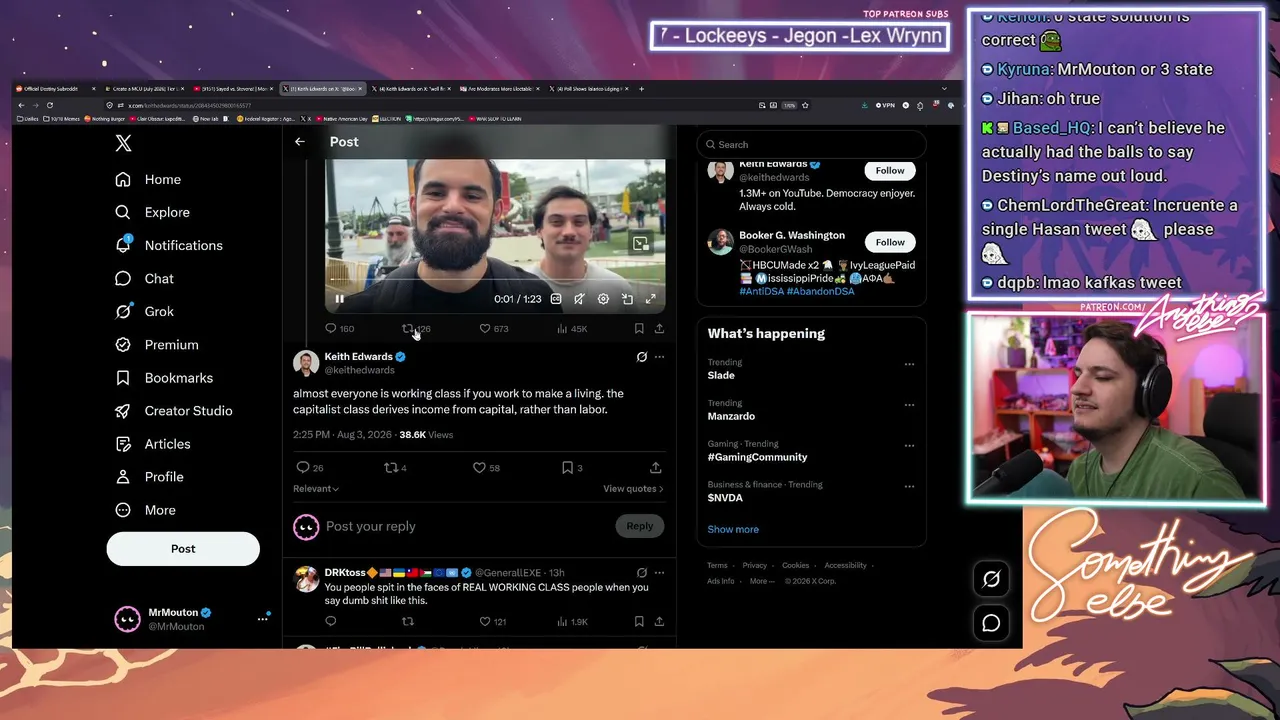Open options for the #GamingCommunity trend
The height and width of the screenshot is (720, 1280).
909,446
